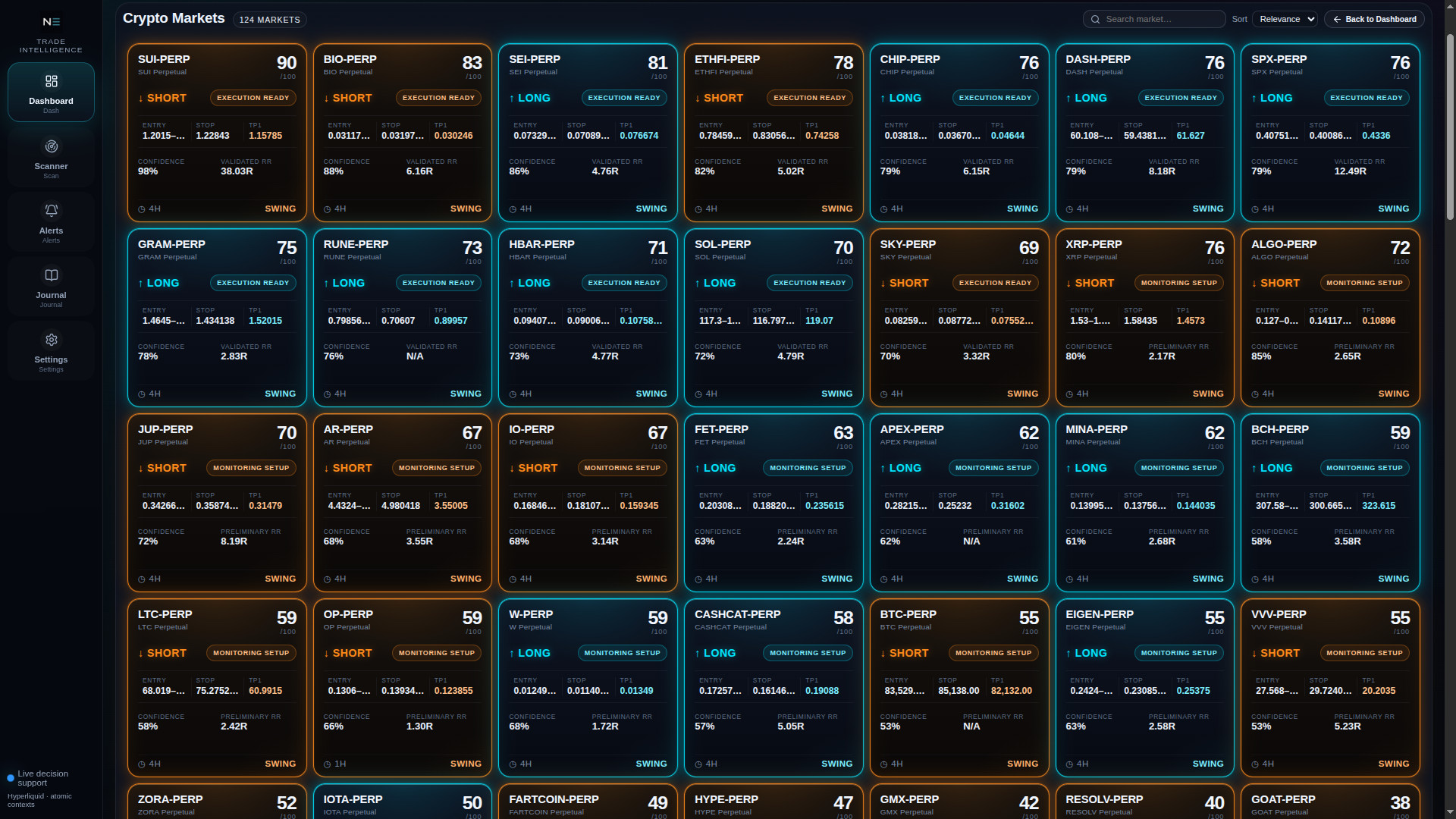Open the Dashboard sidebar icon
Image resolution: width=1456 pixels, height=819 pixels.
coord(51,81)
